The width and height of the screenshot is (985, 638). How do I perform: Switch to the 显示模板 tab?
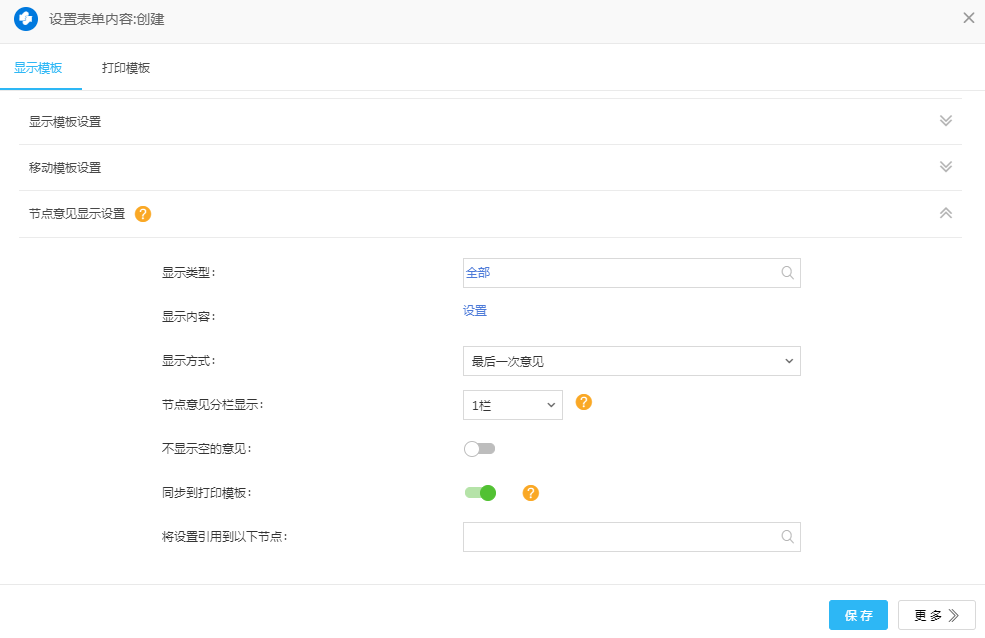click(38, 68)
